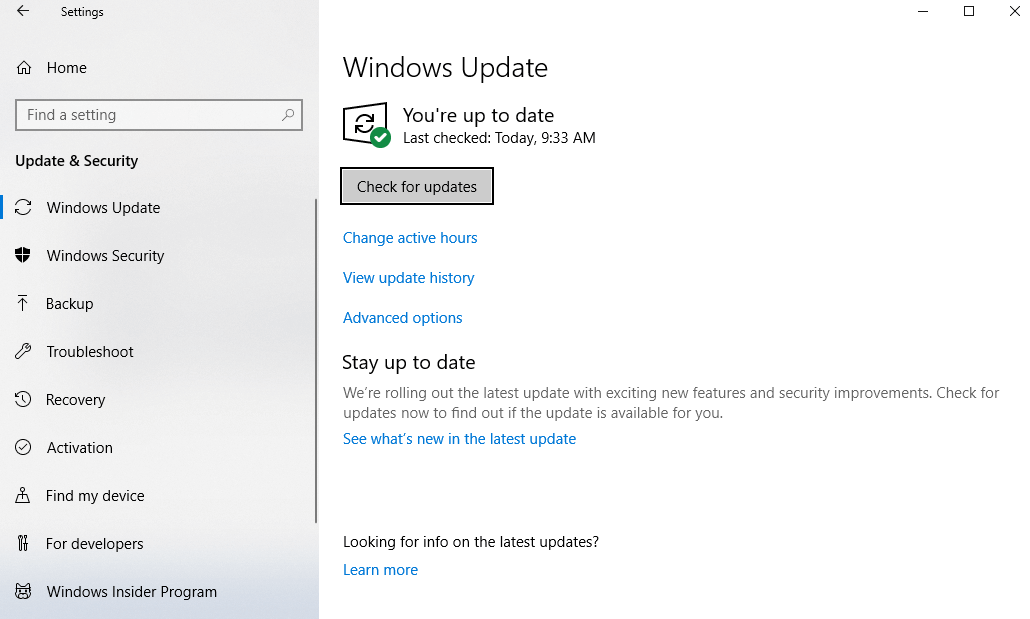The height and width of the screenshot is (619, 1030).
Task: Click Last checked: Today, 9:33 AM text
Action: pyautogui.click(x=499, y=138)
